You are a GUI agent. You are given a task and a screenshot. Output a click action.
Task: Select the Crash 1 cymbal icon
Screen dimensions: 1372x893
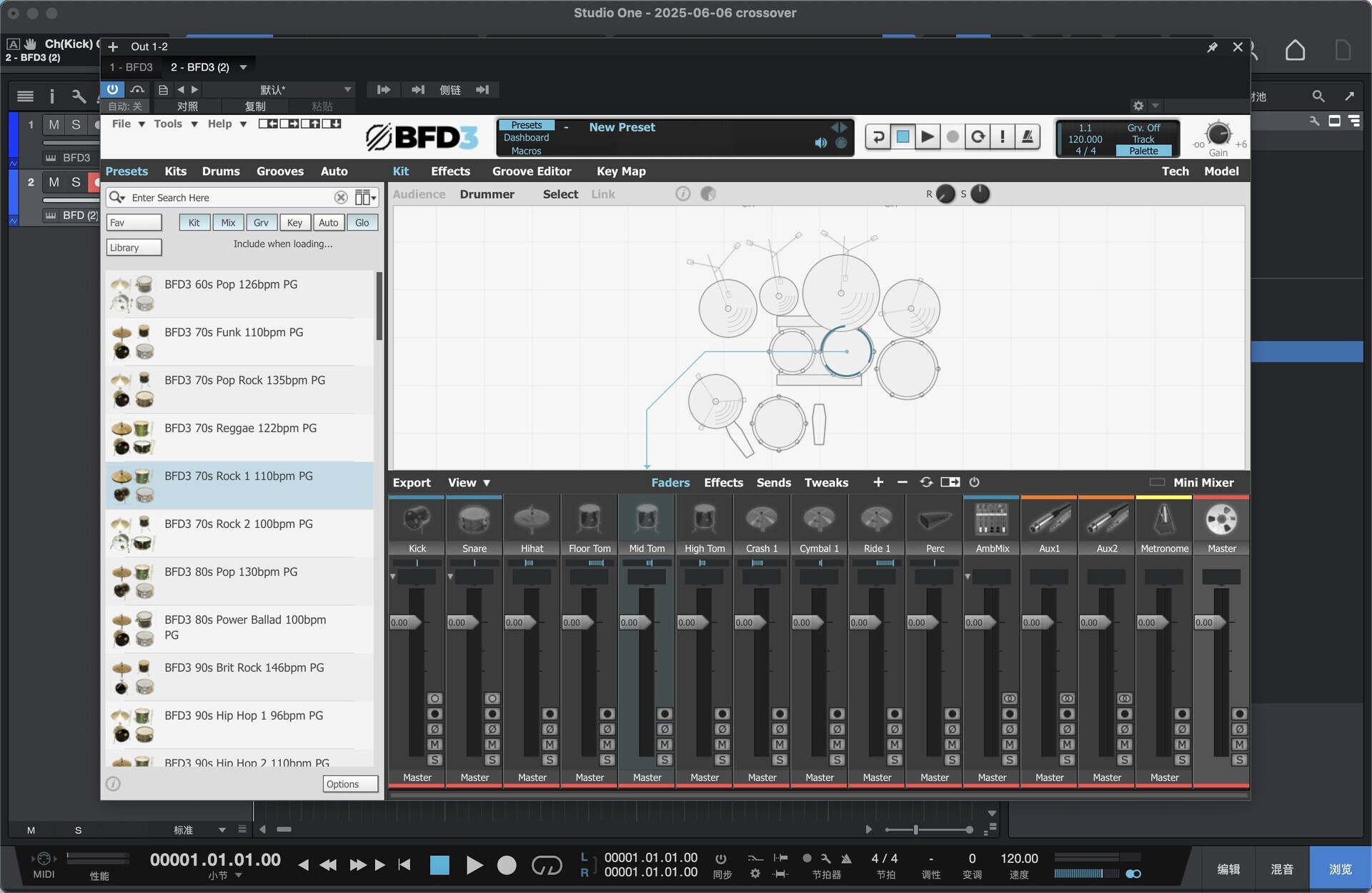[x=762, y=519]
